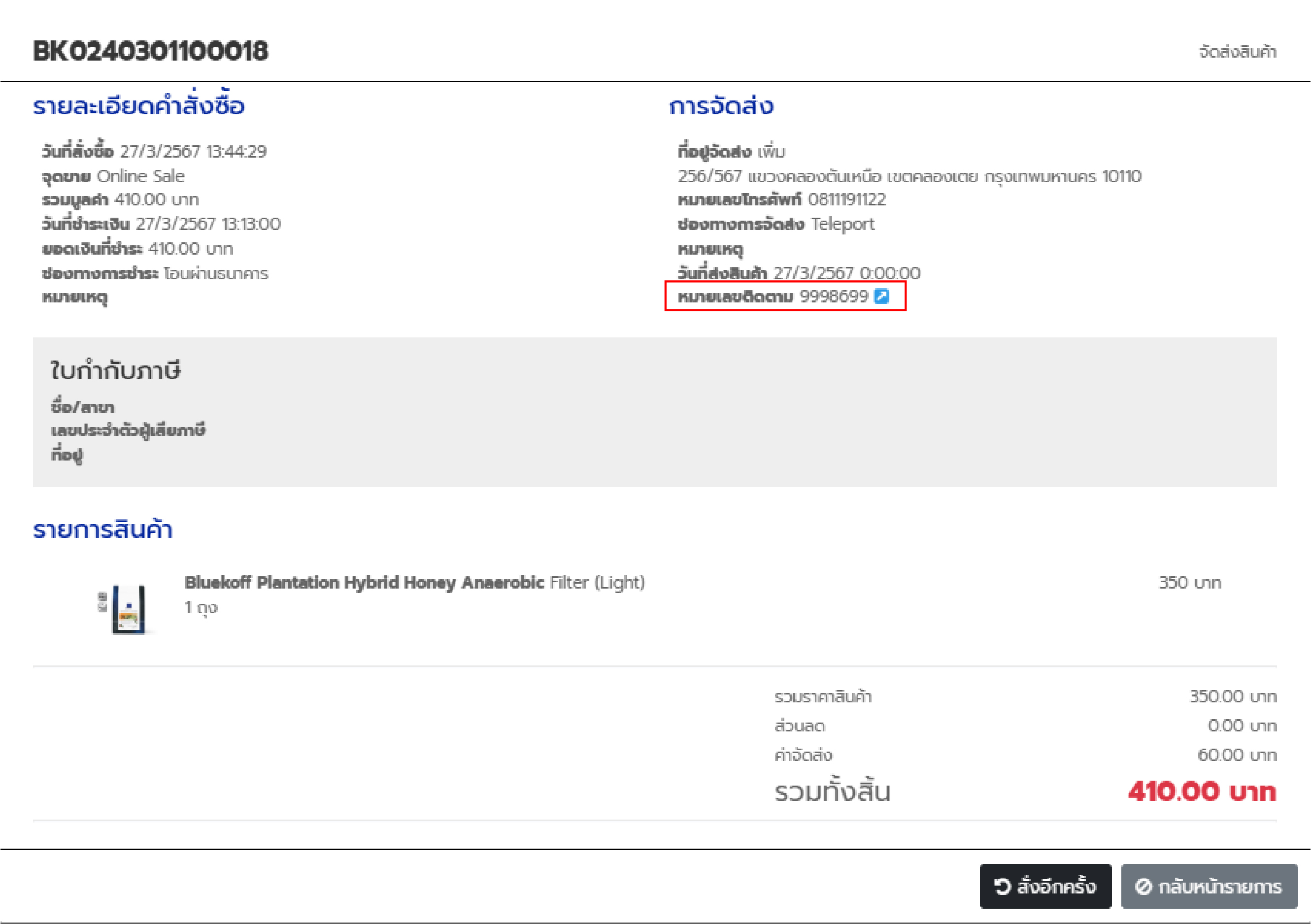Click the รายละเอียดคำสั่งซื้อ section heading
The height and width of the screenshot is (924, 1311).
pyautogui.click(x=139, y=106)
